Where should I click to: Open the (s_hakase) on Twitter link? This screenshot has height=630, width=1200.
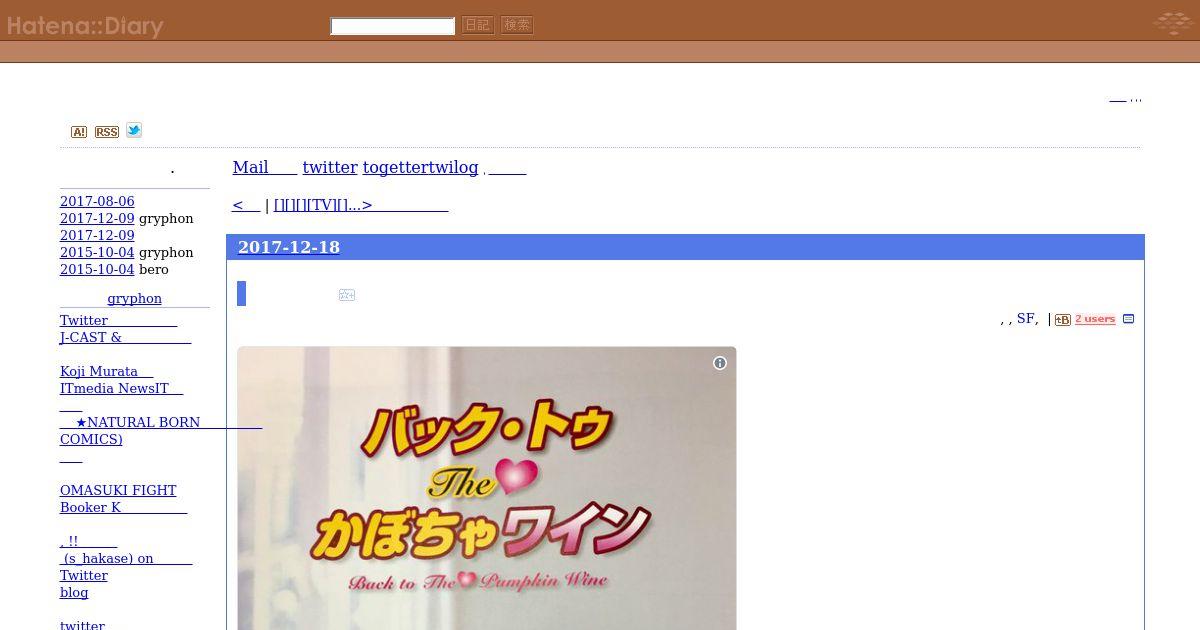click(126, 567)
